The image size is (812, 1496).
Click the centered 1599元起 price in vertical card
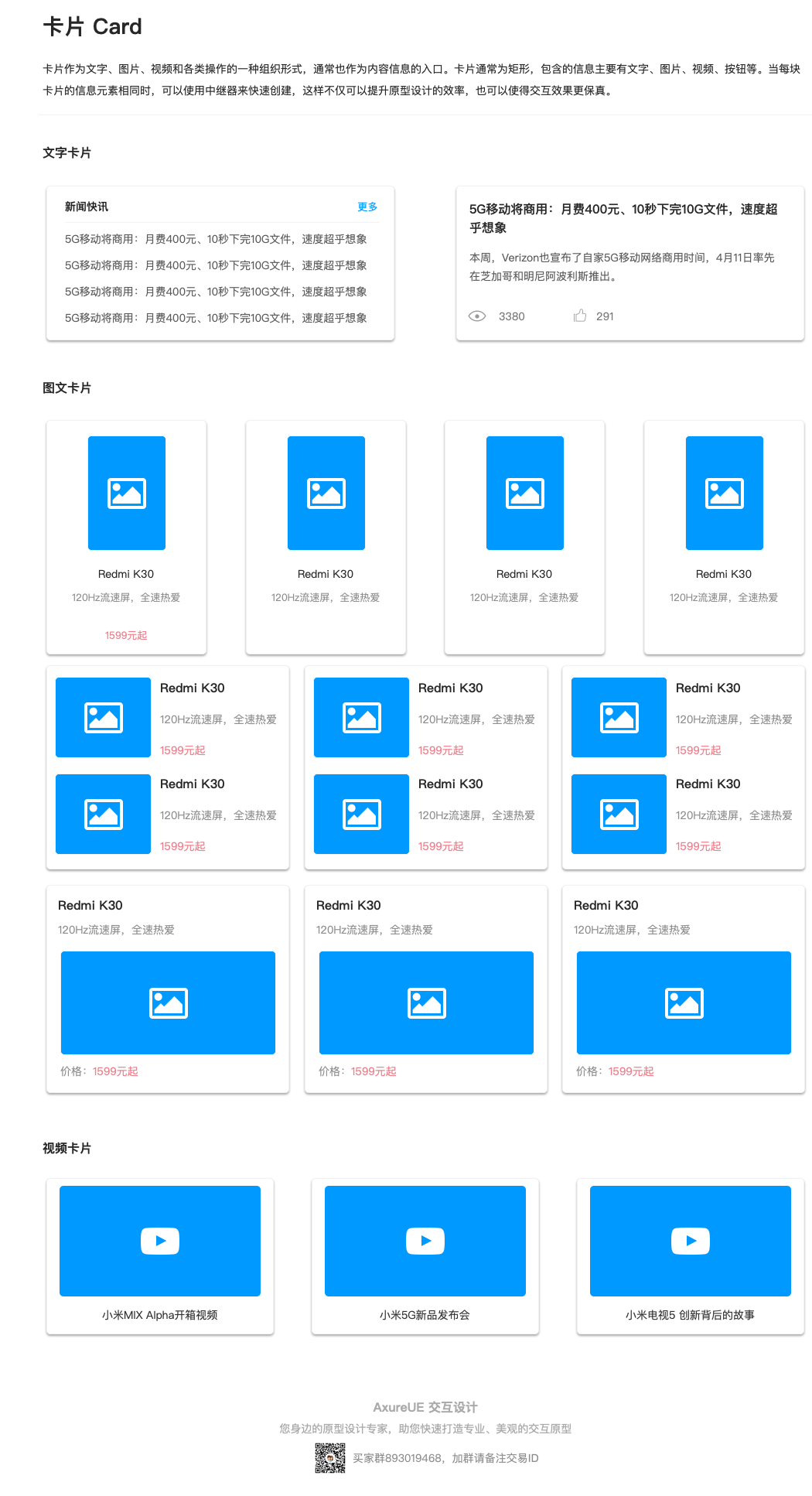[126, 635]
